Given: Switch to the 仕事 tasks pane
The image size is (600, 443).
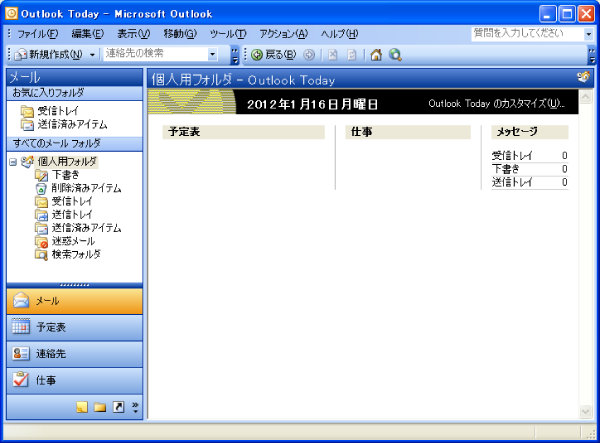Looking at the screenshot, I should 75,381.
